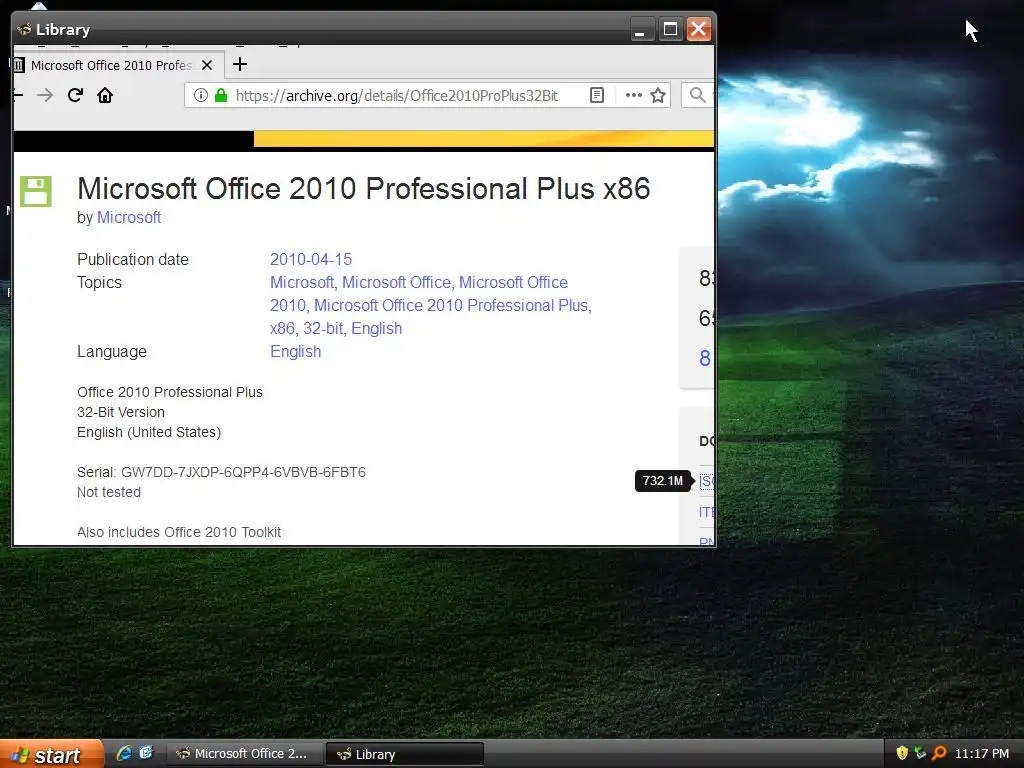The height and width of the screenshot is (768, 1024).
Task: Click the forward navigation arrow
Action: point(45,95)
